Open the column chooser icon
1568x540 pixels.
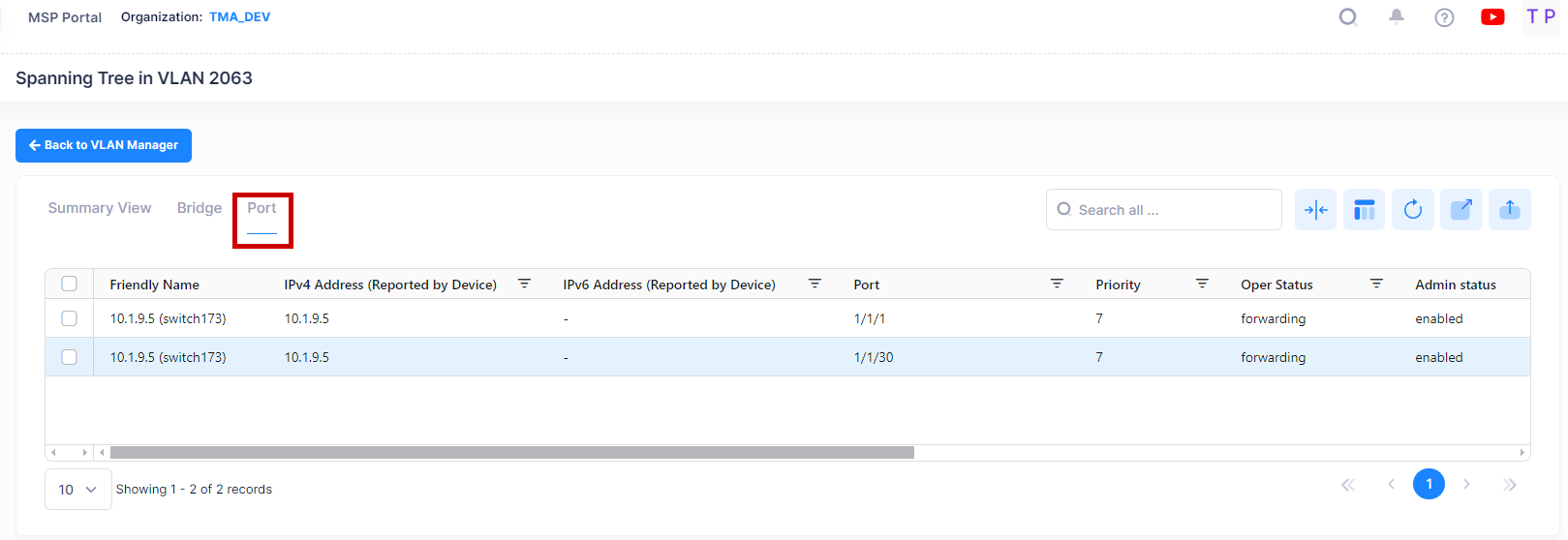1364,210
